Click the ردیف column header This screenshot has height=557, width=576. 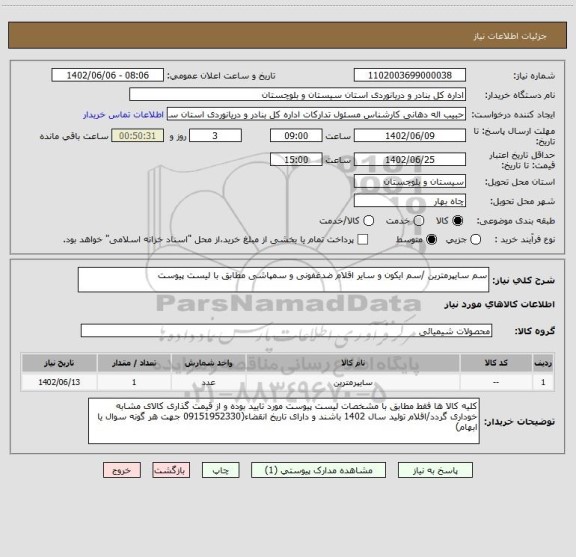point(543,363)
